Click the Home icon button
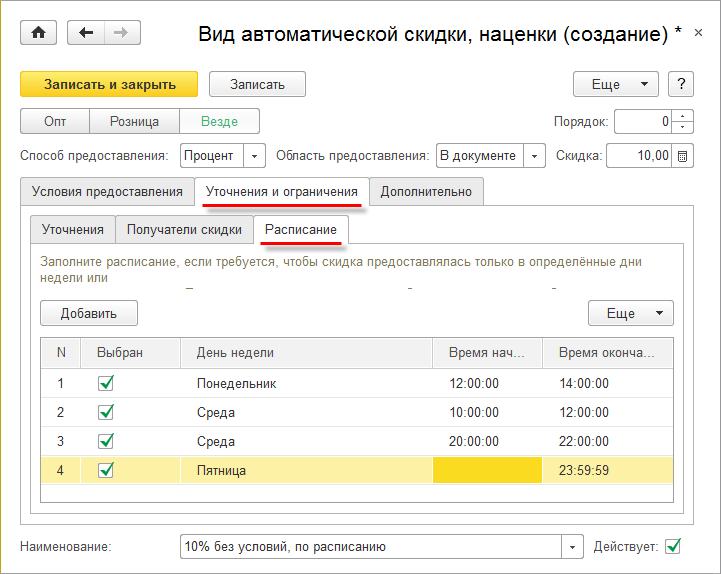721x574 pixels. tap(39, 33)
